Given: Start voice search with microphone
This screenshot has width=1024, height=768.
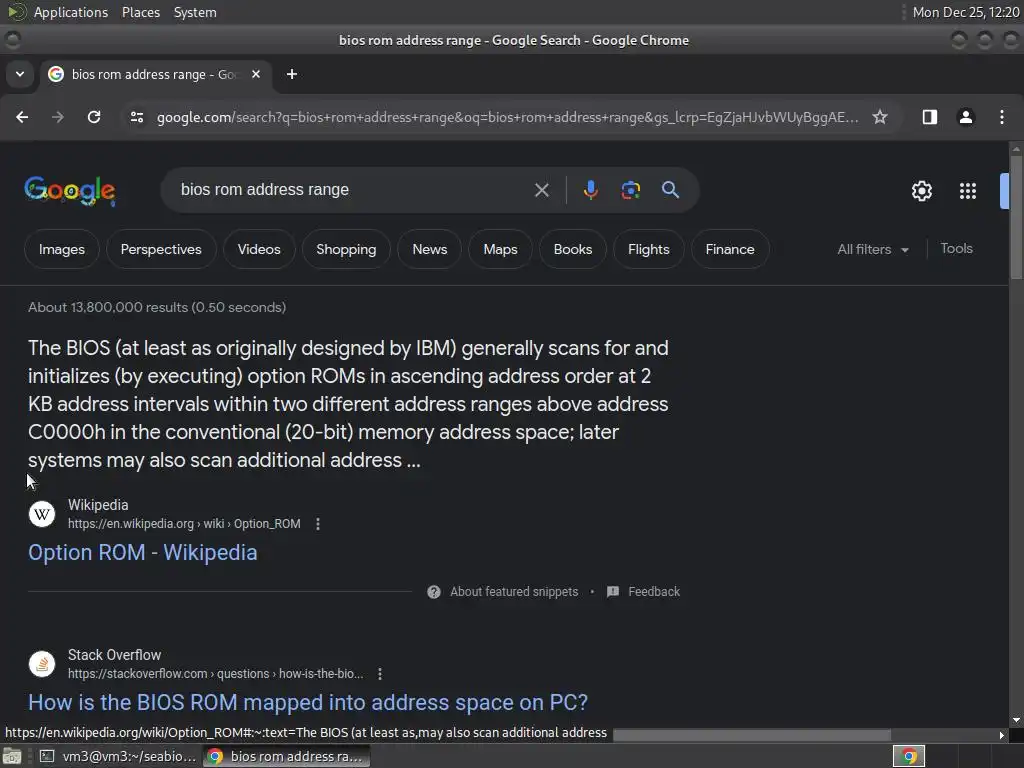Looking at the screenshot, I should click(x=590, y=190).
